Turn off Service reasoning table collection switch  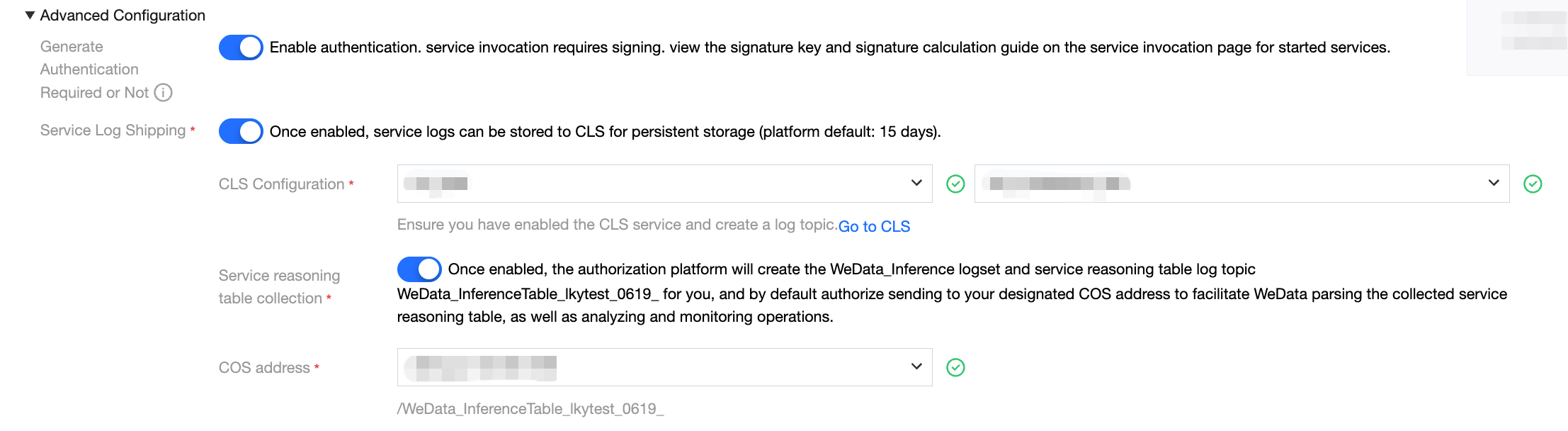[419, 269]
